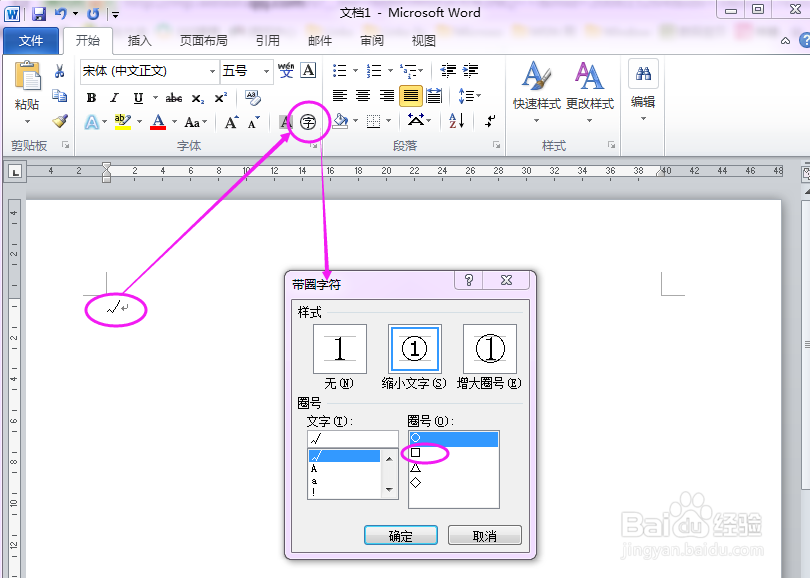Open the font size dropdown

pyautogui.click(x=266, y=71)
